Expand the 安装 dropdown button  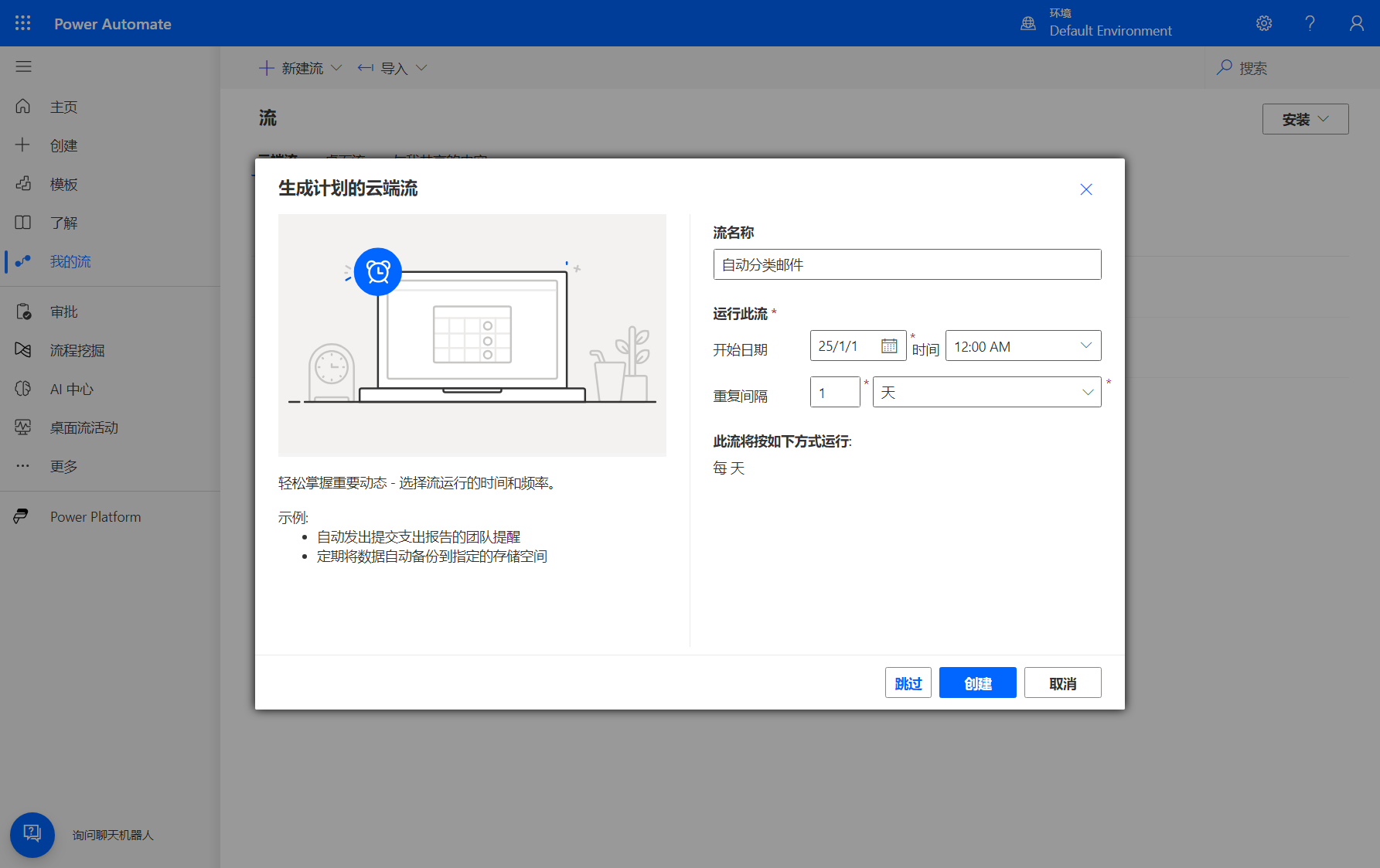tap(1305, 119)
